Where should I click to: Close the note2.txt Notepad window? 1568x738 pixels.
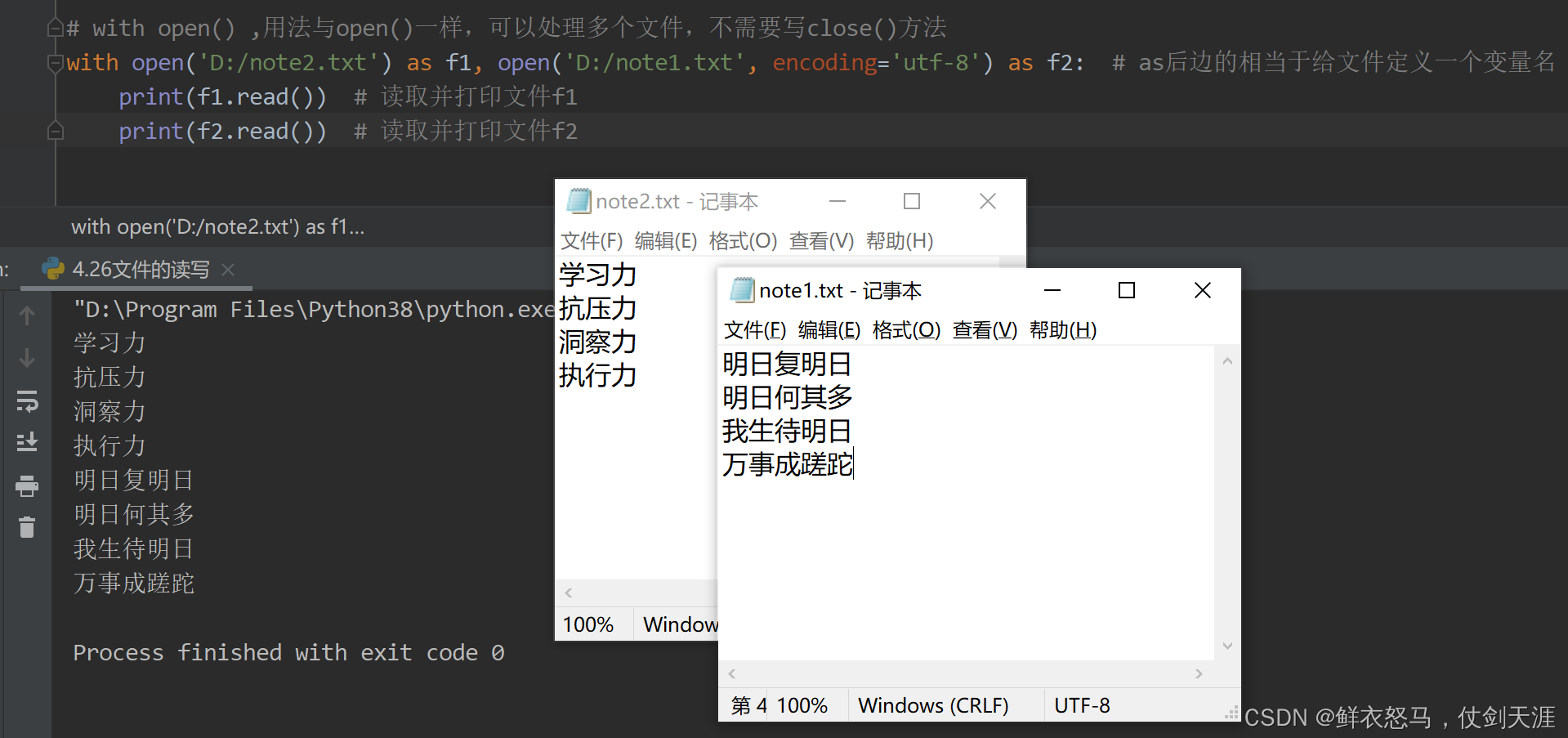[988, 201]
